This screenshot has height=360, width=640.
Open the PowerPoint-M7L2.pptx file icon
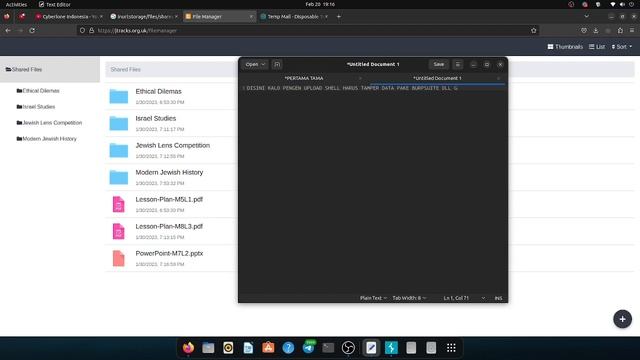(x=118, y=258)
